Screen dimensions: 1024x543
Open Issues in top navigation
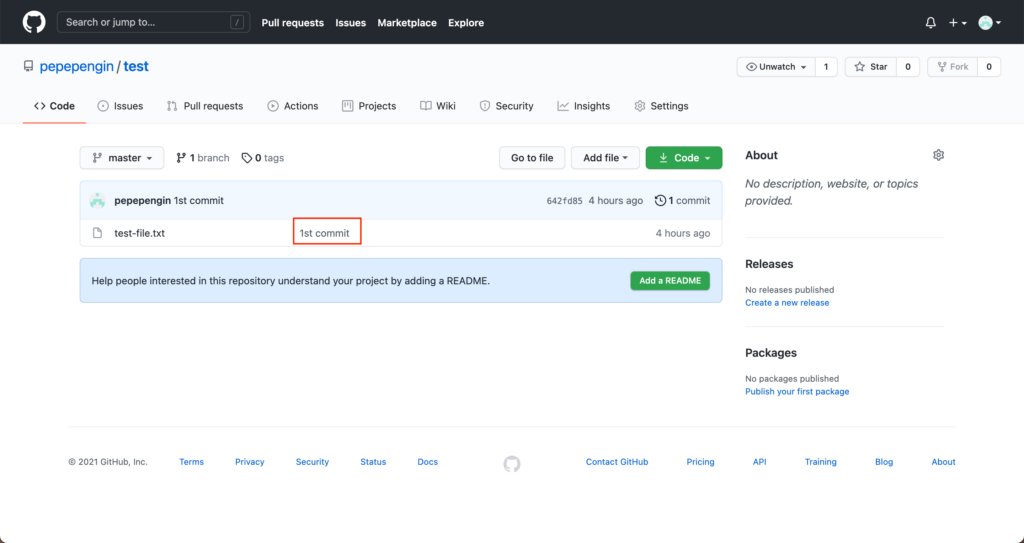click(351, 23)
